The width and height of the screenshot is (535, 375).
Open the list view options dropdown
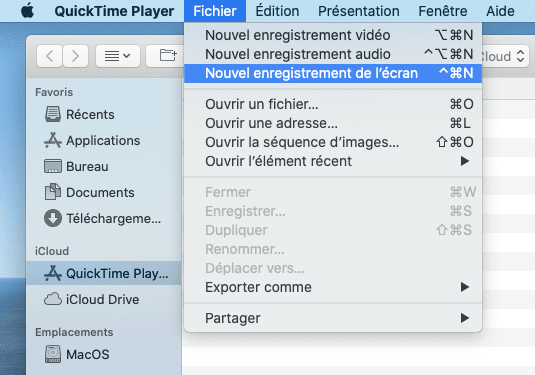(x=118, y=56)
